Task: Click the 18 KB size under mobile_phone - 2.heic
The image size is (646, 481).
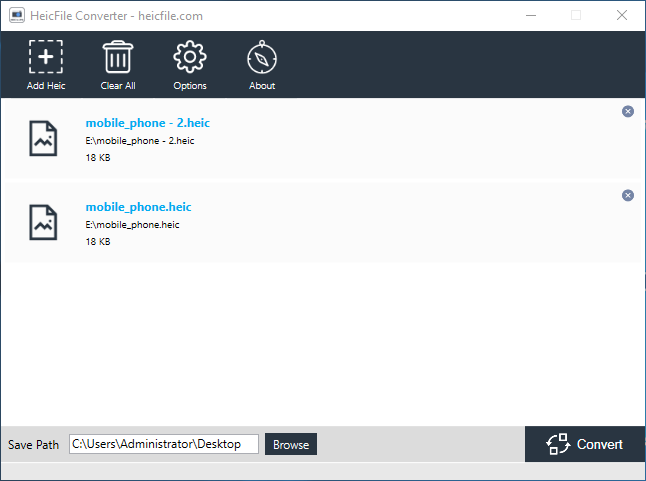Action: coord(98,158)
